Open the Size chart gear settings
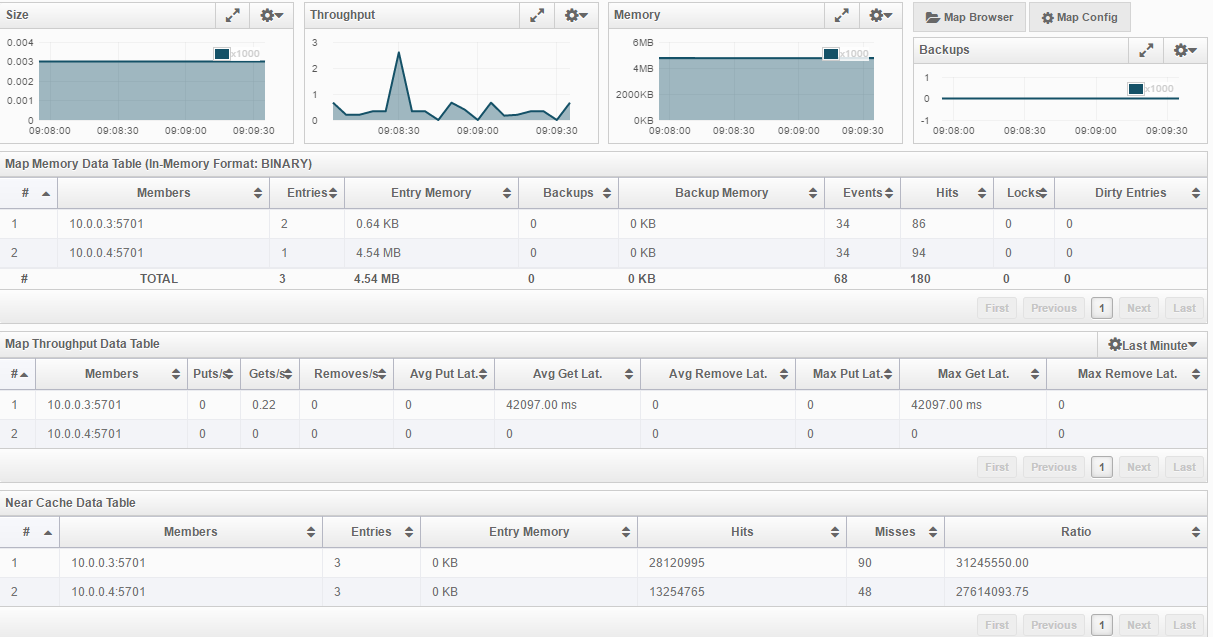The image size is (1213, 637). (271, 15)
